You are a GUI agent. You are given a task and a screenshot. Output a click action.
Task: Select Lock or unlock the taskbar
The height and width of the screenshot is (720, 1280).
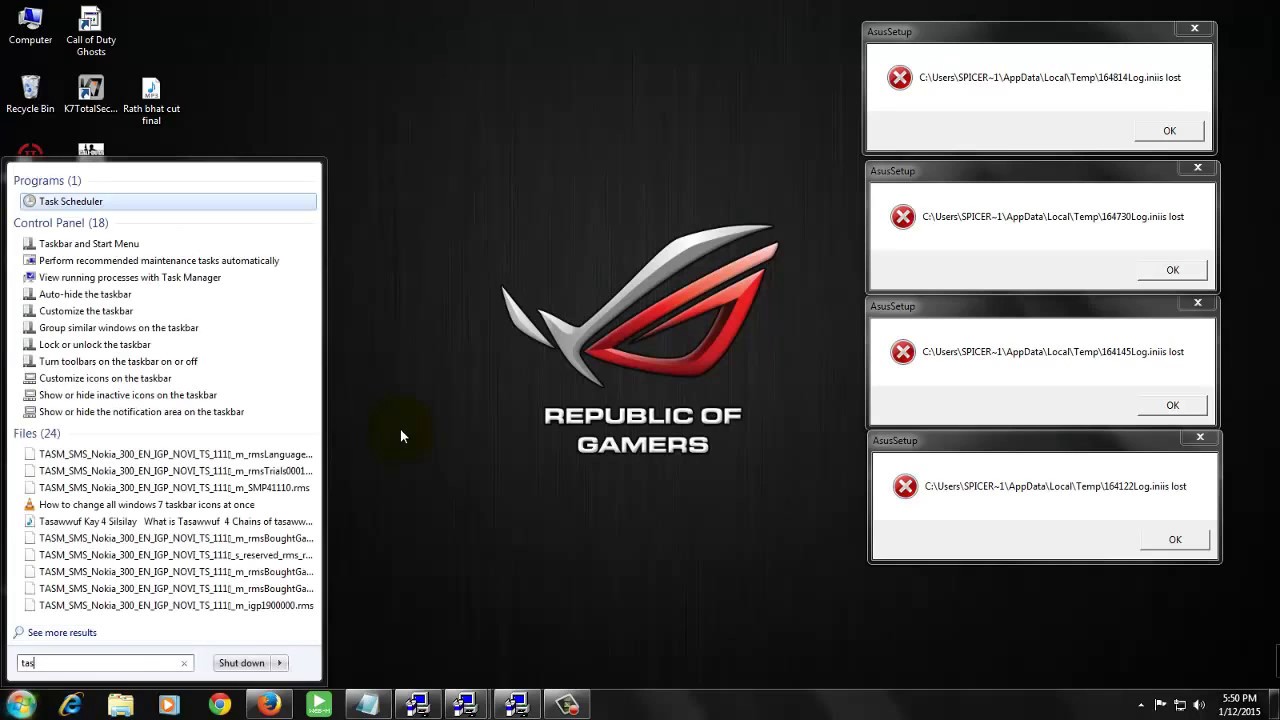coord(94,345)
